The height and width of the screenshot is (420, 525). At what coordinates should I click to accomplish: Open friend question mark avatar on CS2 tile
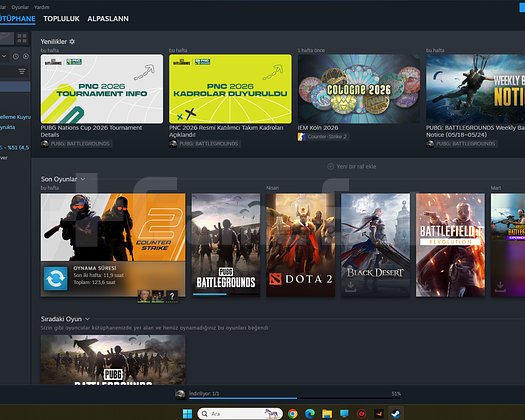click(x=172, y=296)
